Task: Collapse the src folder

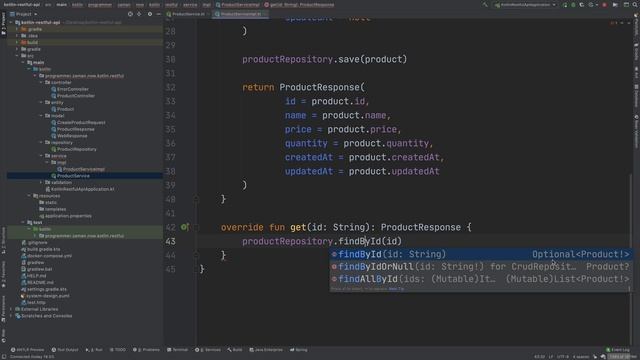Action: pos(17,56)
